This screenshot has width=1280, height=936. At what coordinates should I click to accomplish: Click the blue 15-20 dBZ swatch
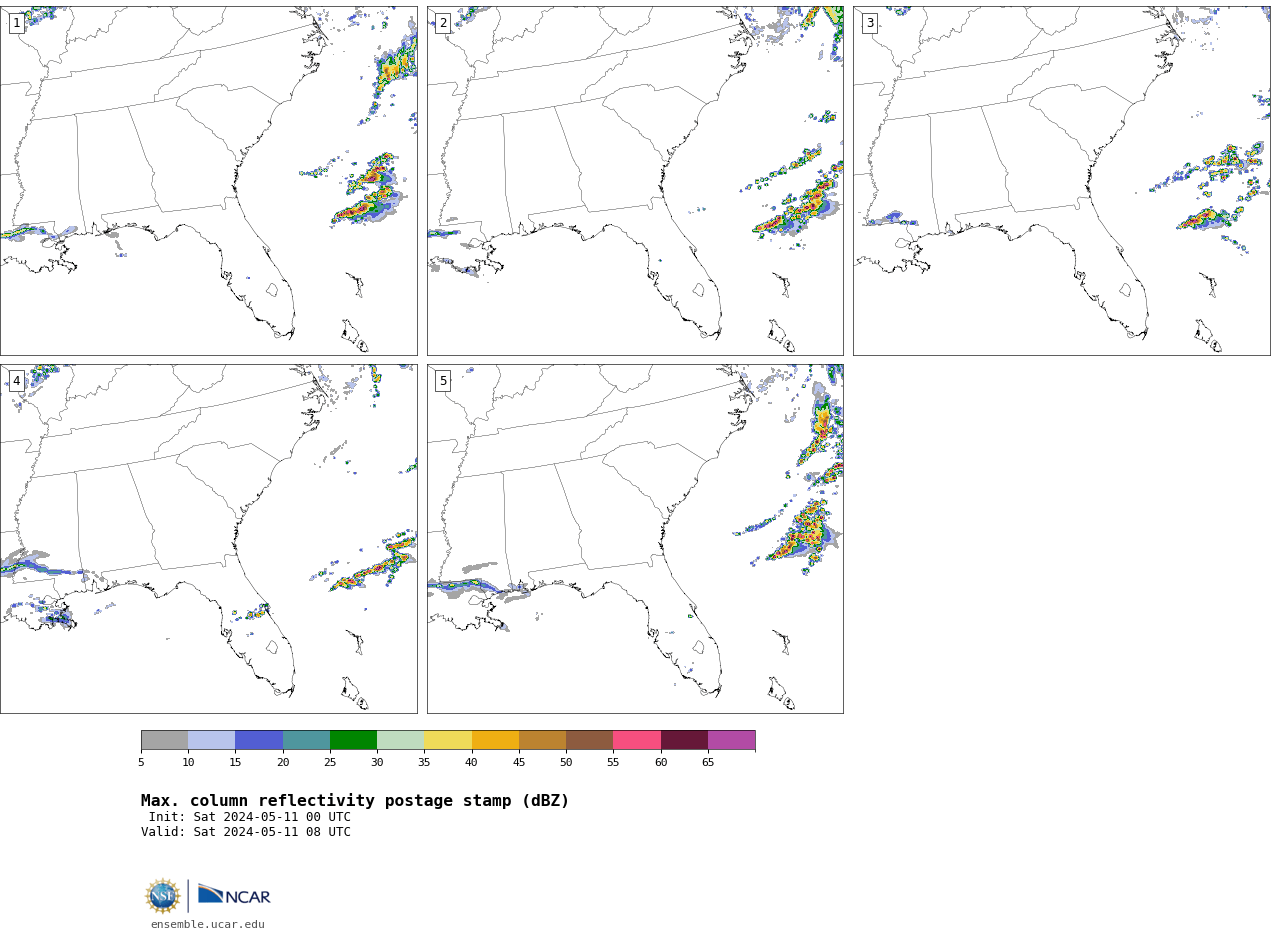click(x=259, y=740)
